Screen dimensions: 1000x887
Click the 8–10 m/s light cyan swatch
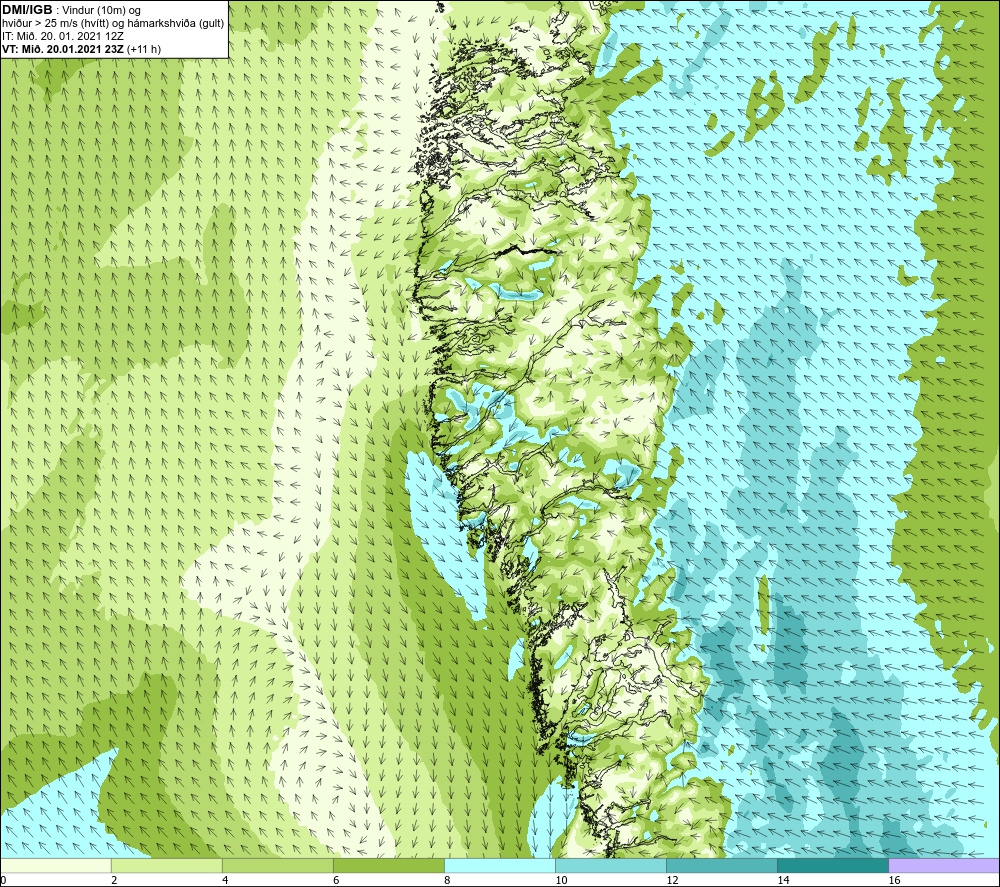[500, 865]
